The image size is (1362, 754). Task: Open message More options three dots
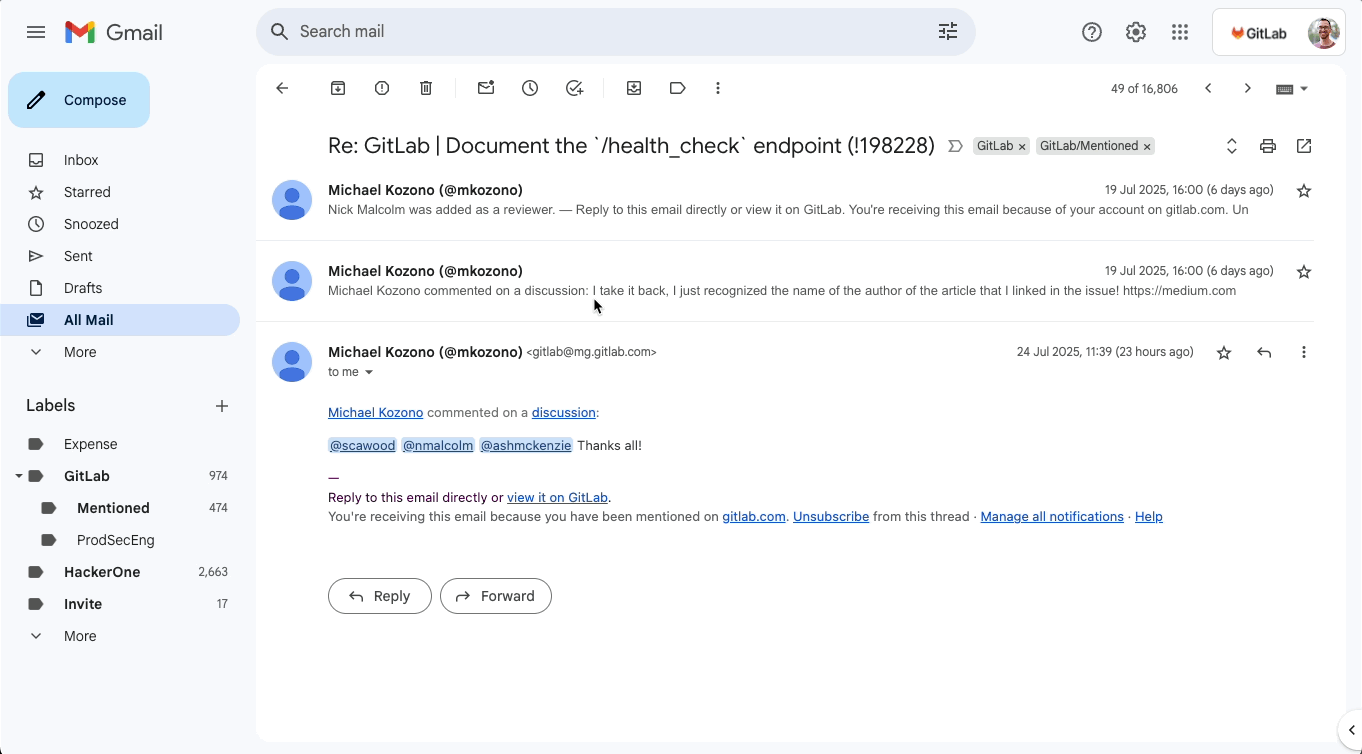1304,352
